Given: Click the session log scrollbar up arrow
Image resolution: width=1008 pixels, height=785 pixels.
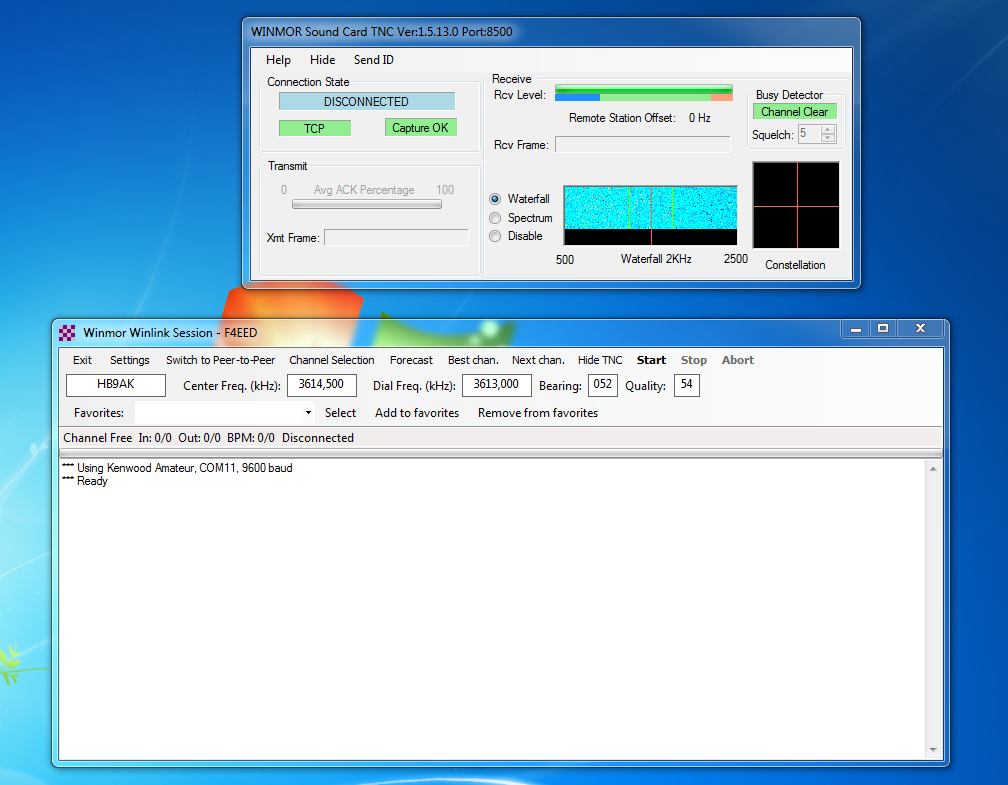Looking at the screenshot, I should 933,469.
